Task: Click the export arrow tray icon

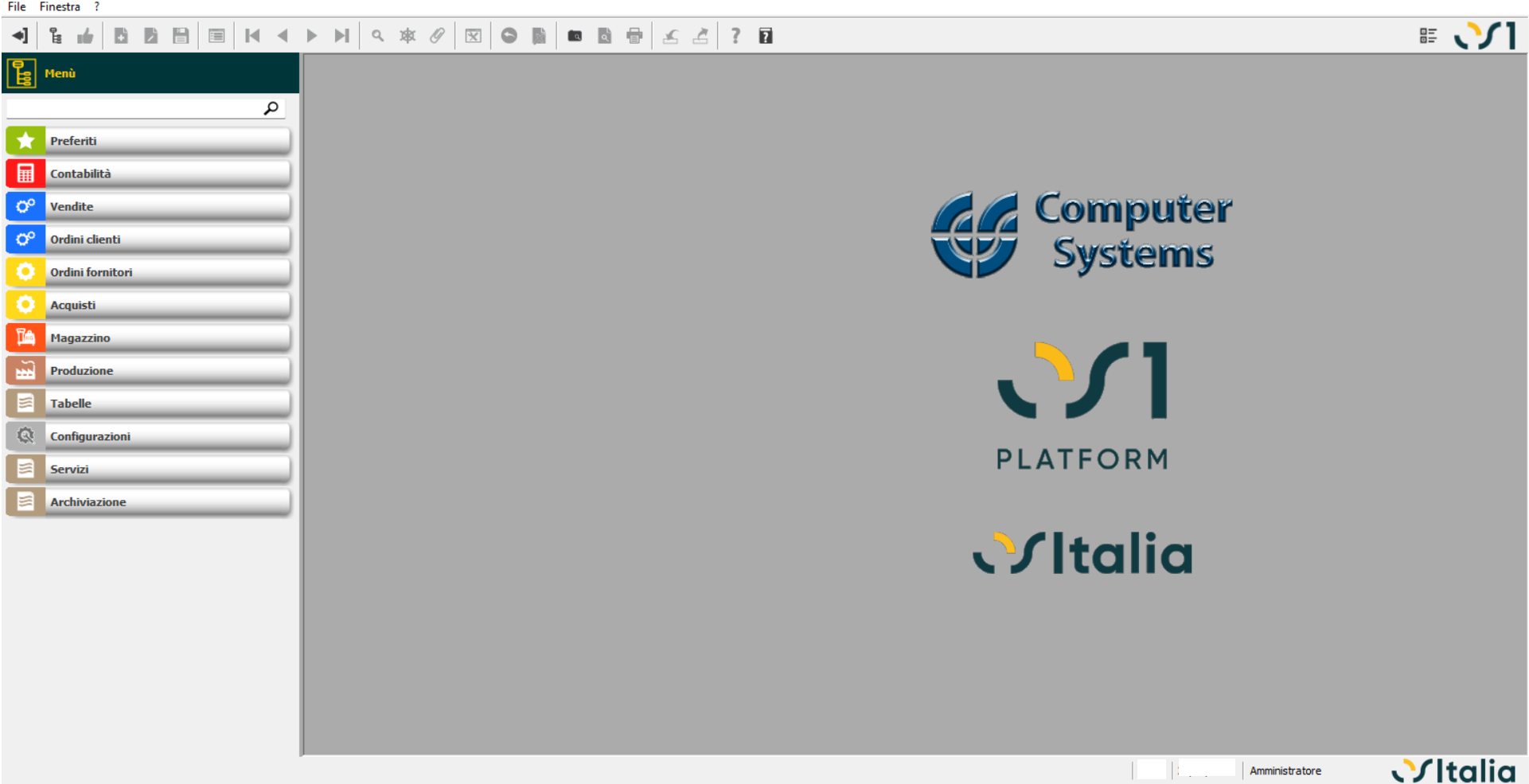Action: 700,36
